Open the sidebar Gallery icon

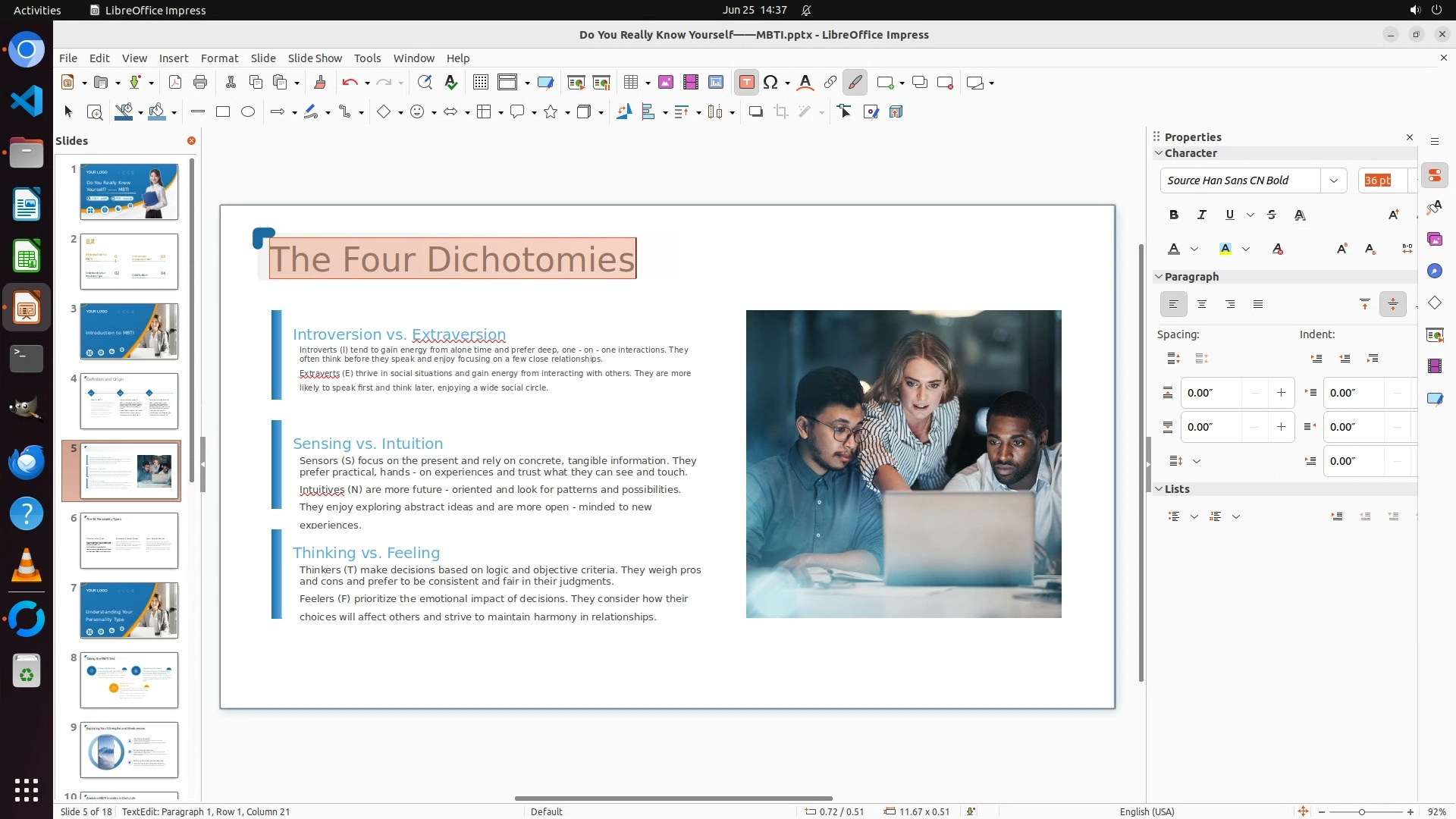coord(1434,240)
